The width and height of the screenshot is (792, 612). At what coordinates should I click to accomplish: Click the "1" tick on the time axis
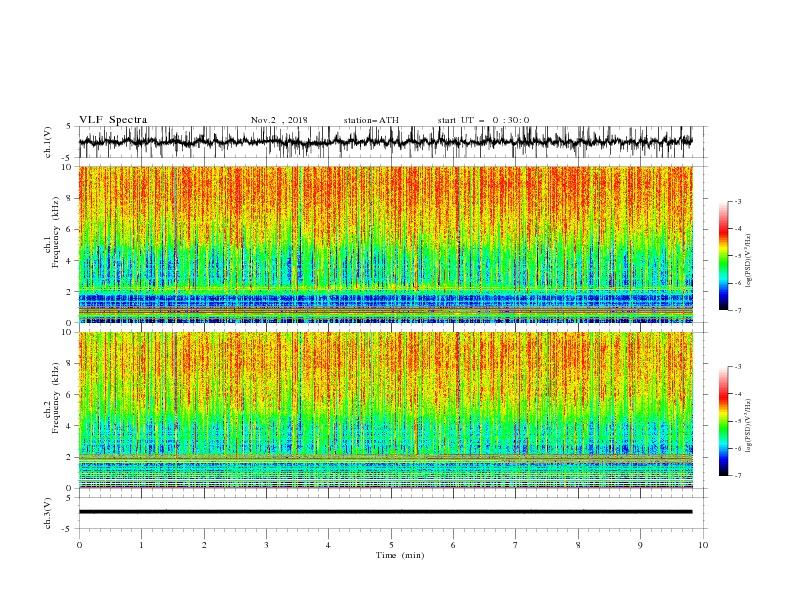click(x=141, y=545)
